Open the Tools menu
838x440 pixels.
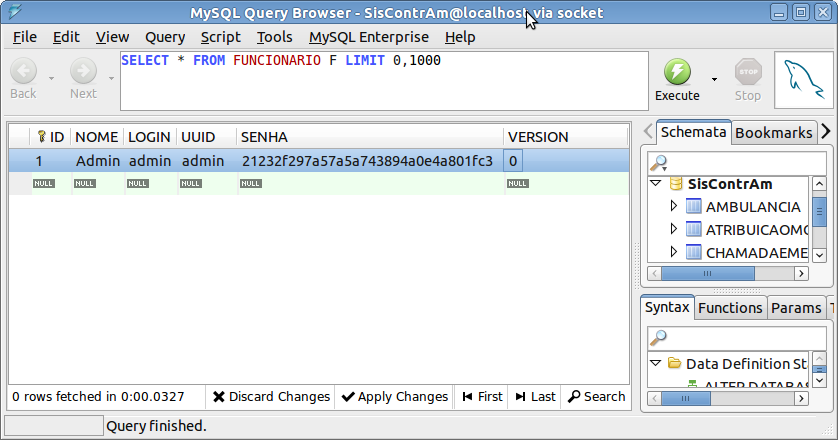[275, 37]
